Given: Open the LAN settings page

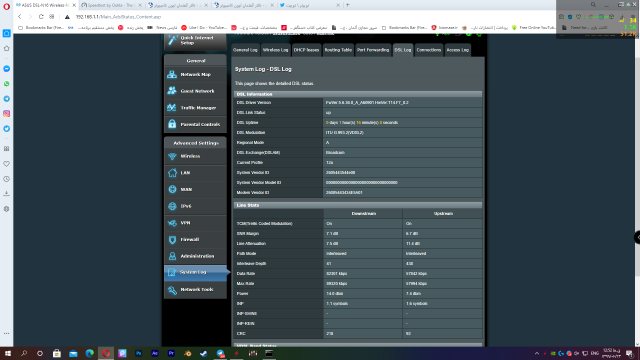Looking at the screenshot, I should pos(195,173).
